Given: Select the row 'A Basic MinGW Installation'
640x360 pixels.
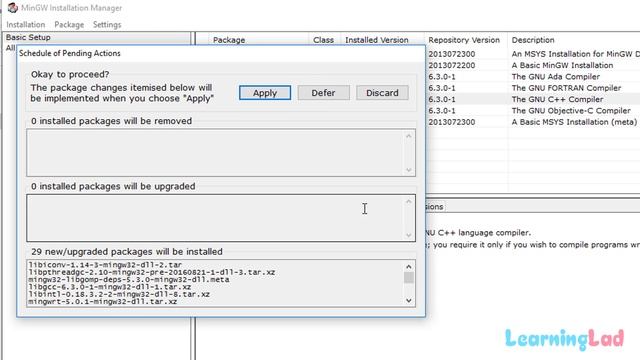Looking at the screenshot, I should 534,65.
